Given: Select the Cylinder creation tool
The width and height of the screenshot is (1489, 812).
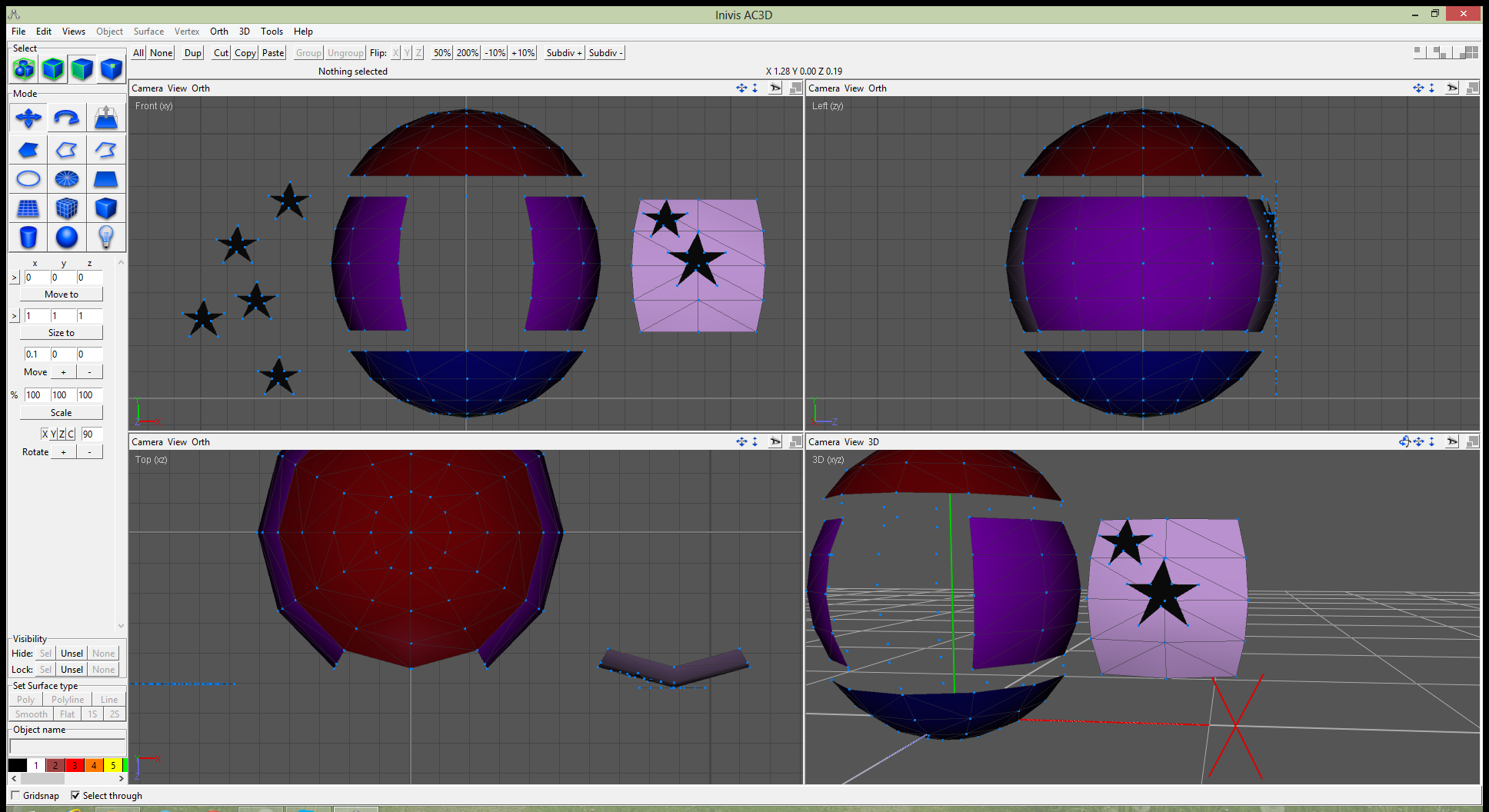Looking at the screenshot, I should point(28,238).
